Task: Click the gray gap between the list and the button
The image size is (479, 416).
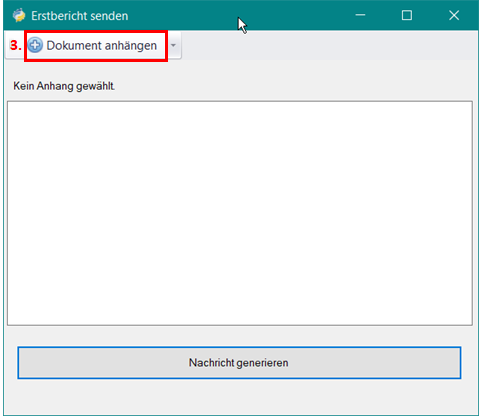Action: (239, 336)
